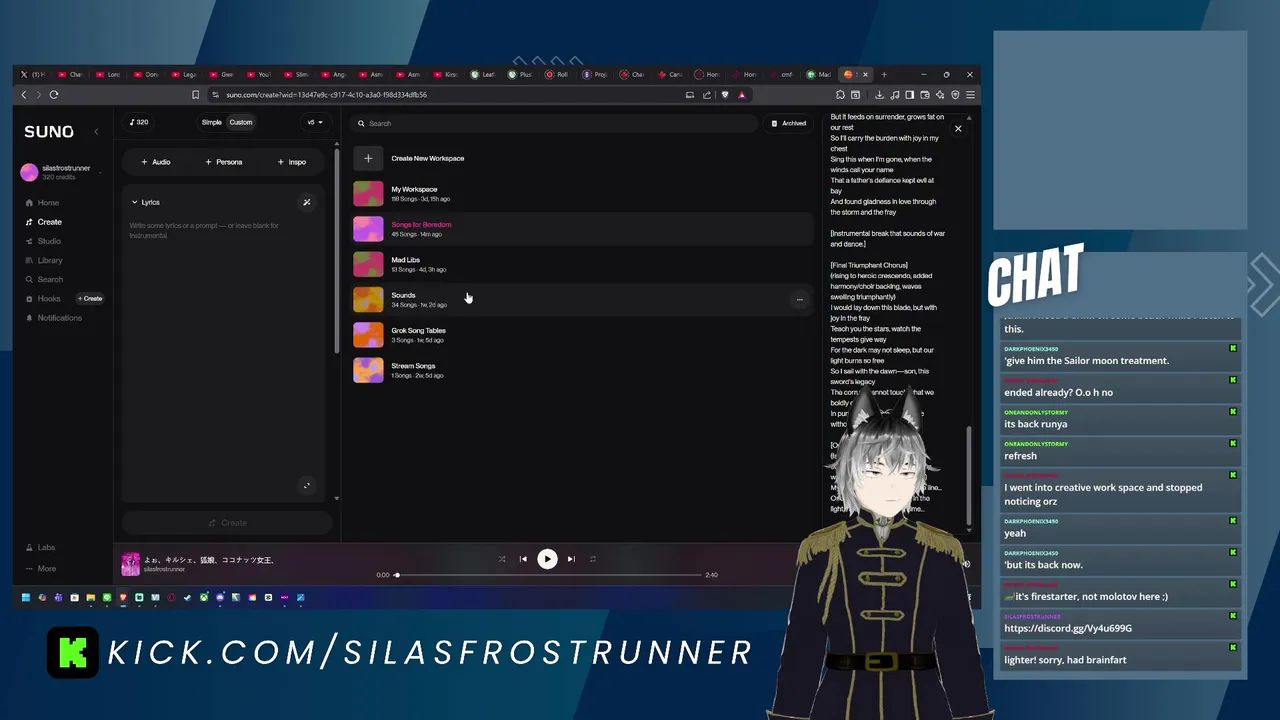Click the now-playing song cover art
Screen dimensions: 1280x720
[x=130, y=565]
